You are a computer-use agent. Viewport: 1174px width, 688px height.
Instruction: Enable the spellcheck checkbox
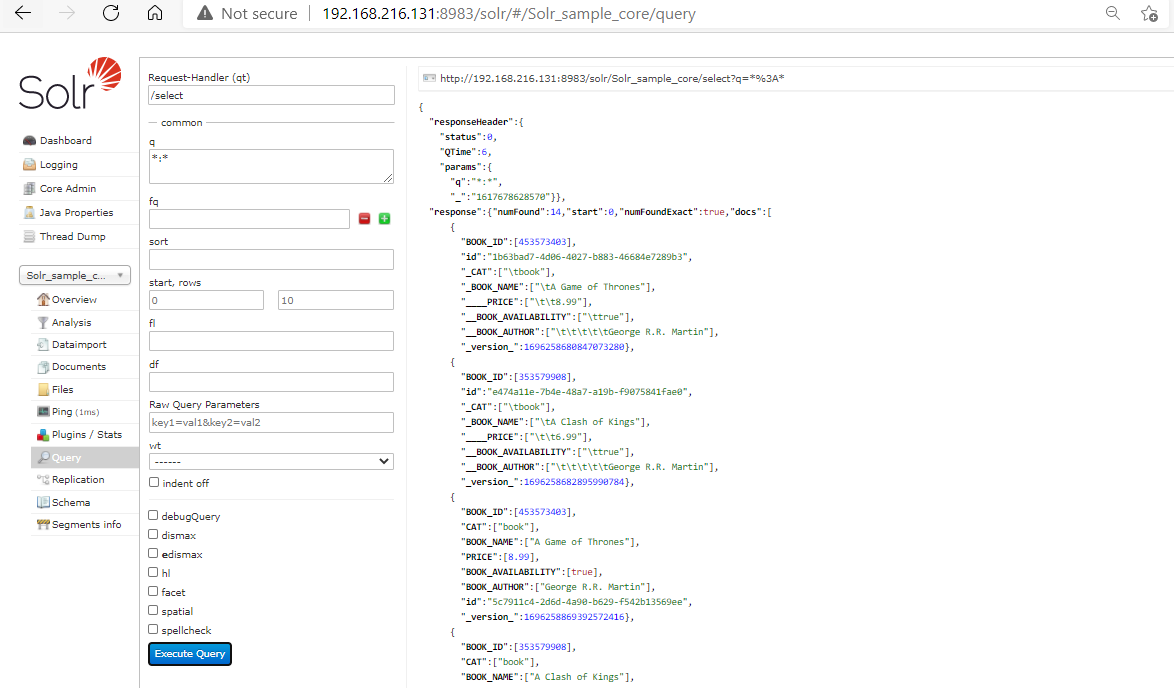coord(153,630)
